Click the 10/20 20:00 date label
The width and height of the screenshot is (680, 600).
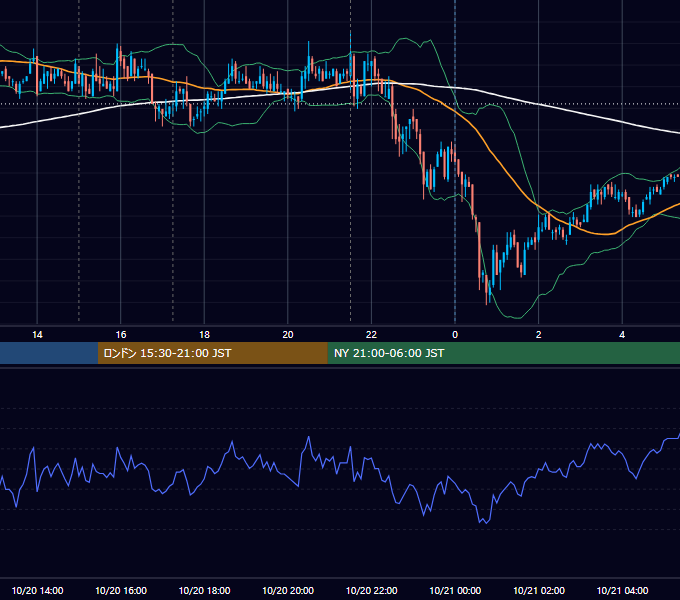[x=288, y=590]
